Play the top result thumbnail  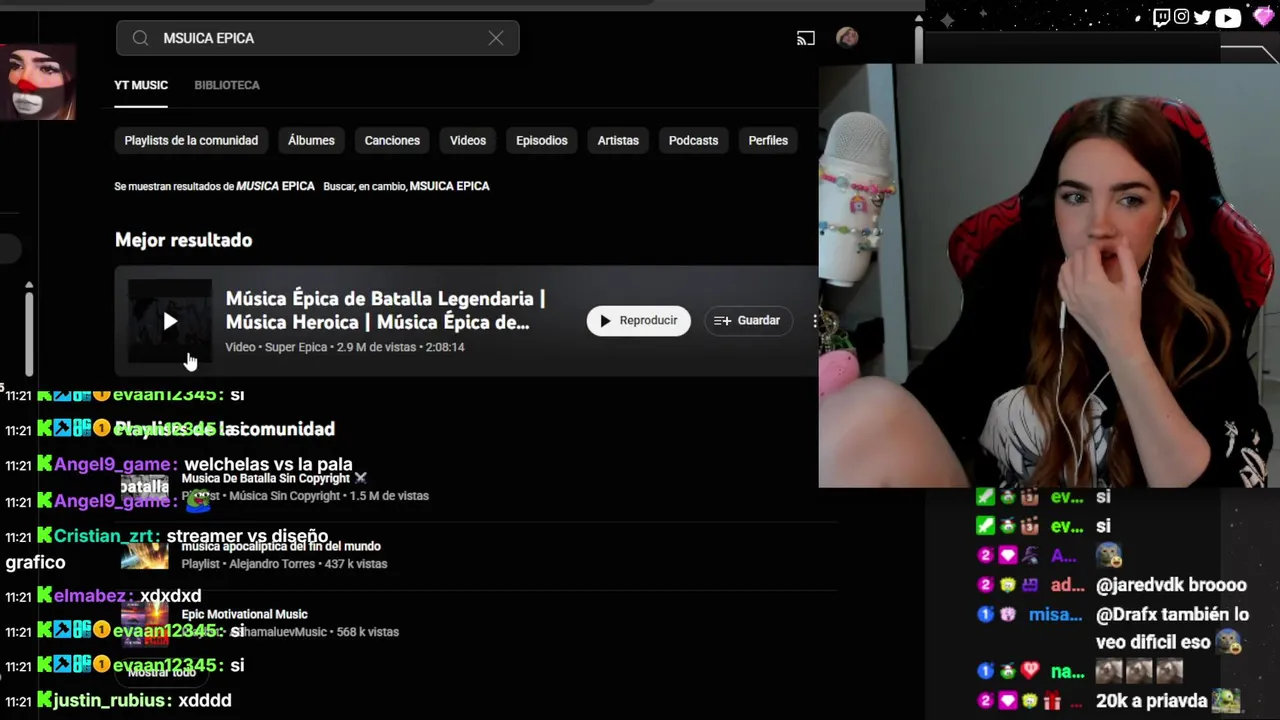[170, 321]
